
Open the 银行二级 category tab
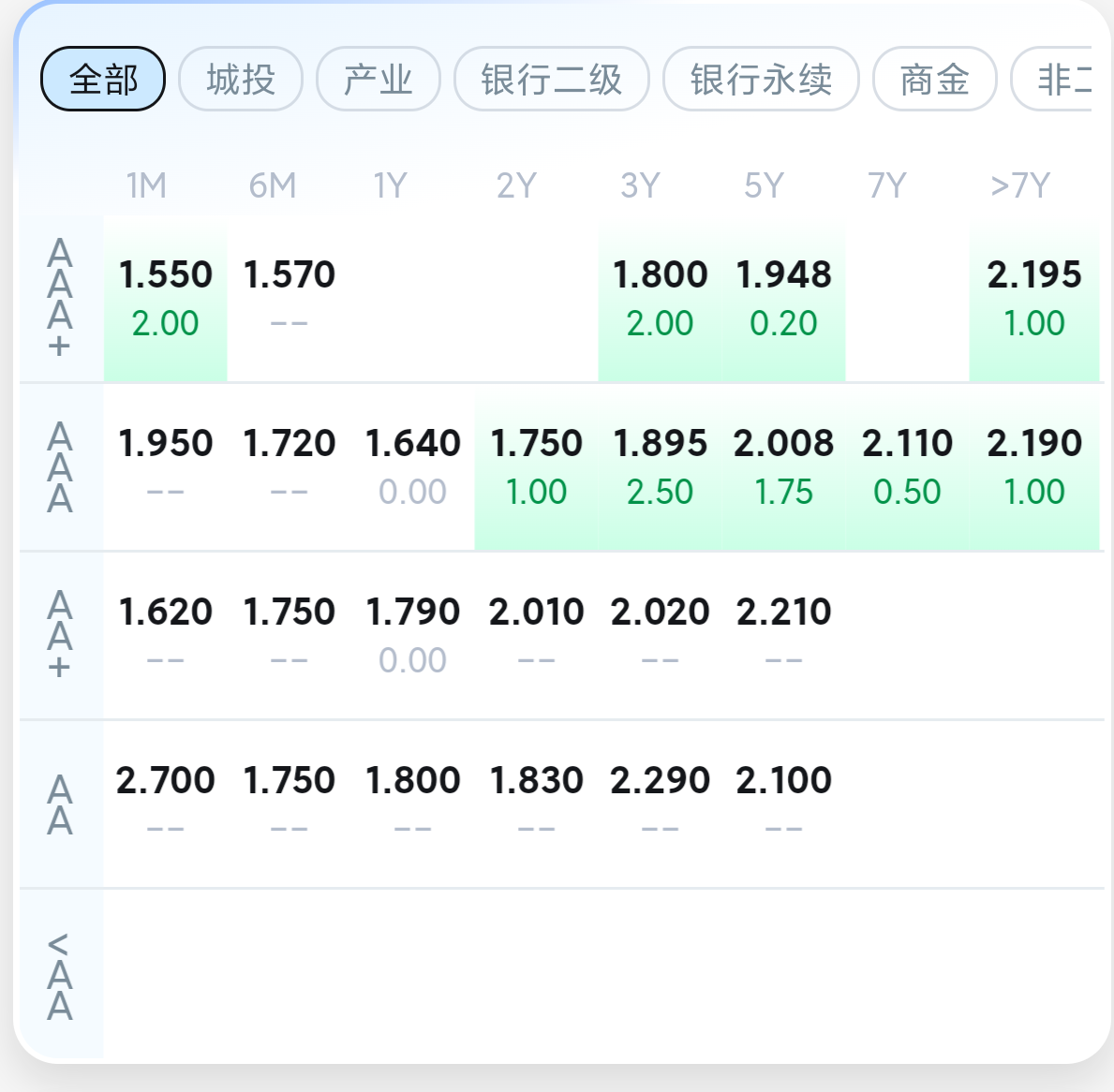pos(551,79)
